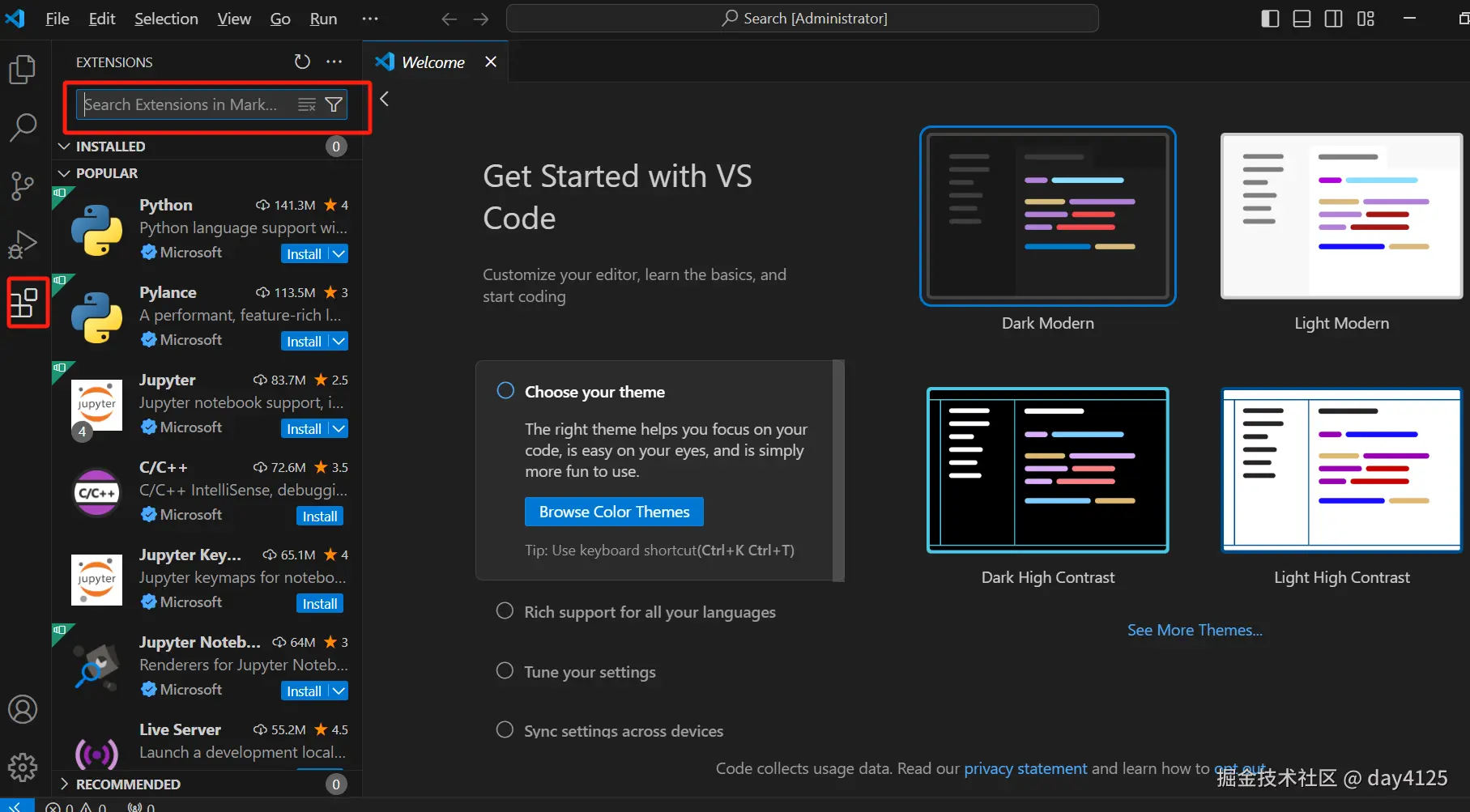Show more menu bar items
This screenshot has width=1470, height=812.
click(370, 19)
